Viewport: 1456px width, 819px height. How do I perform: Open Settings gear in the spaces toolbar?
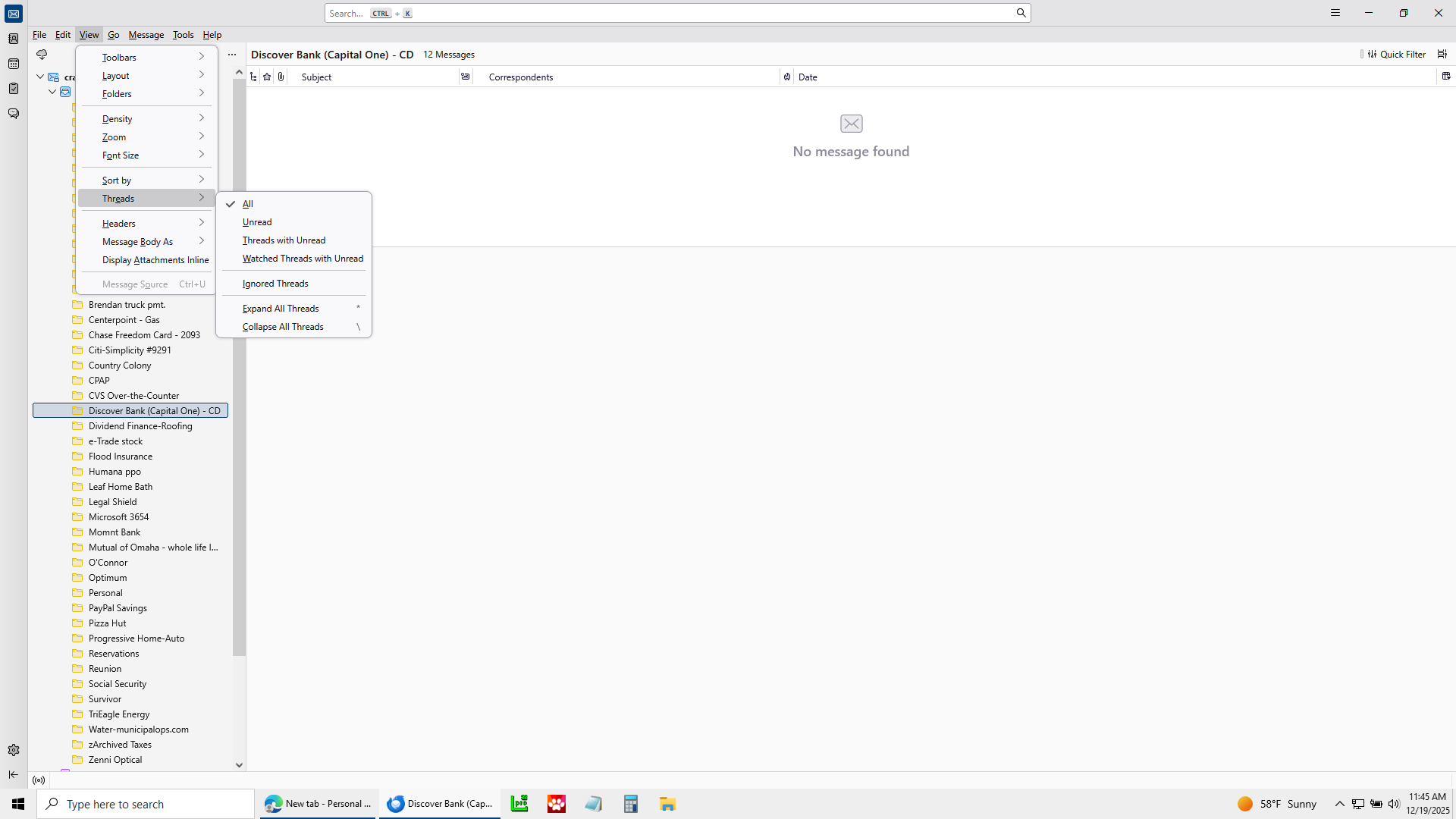tap(14, 750)
